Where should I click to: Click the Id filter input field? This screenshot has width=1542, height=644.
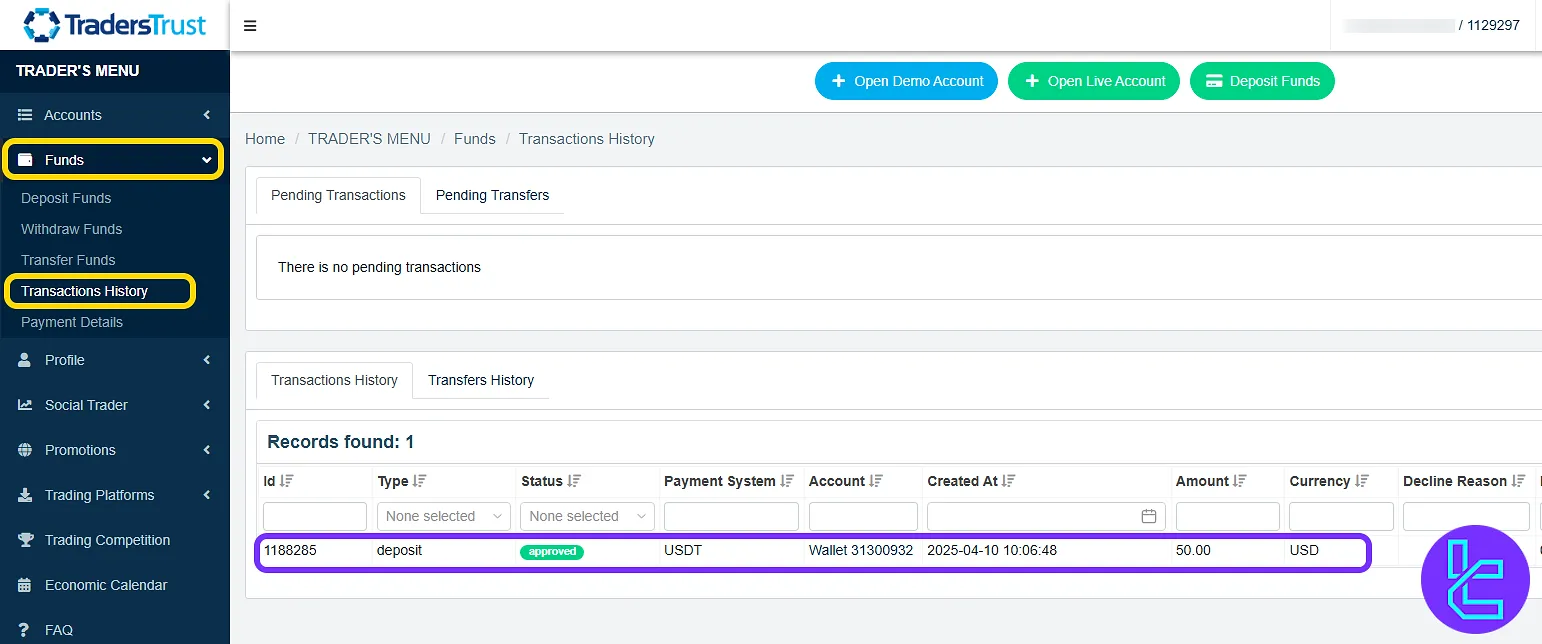(315, 516)
